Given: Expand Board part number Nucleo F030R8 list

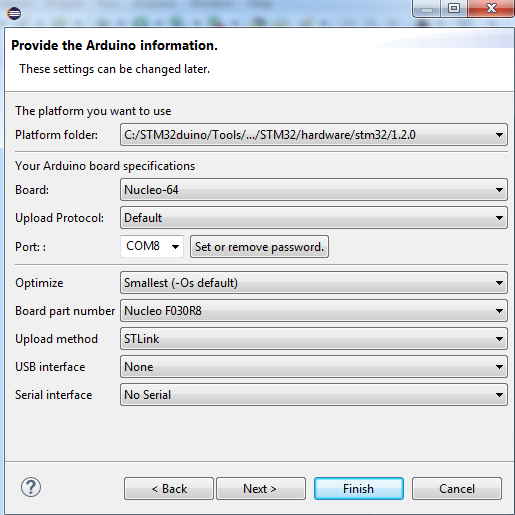Looking at the screenshot, I should coord(314,311).
